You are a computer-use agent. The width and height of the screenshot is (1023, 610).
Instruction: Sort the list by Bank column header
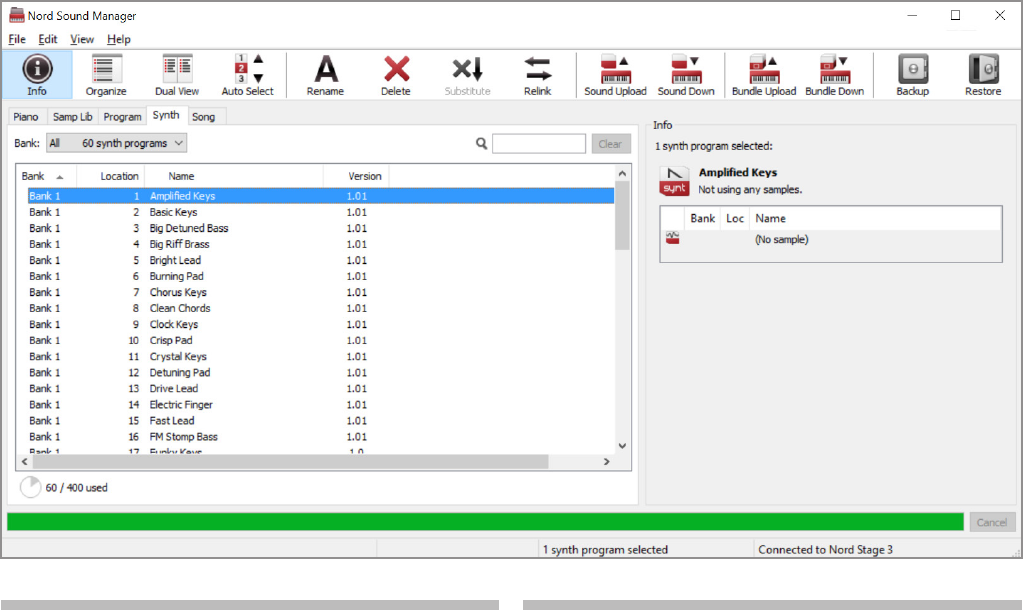(x=46, y=176)
